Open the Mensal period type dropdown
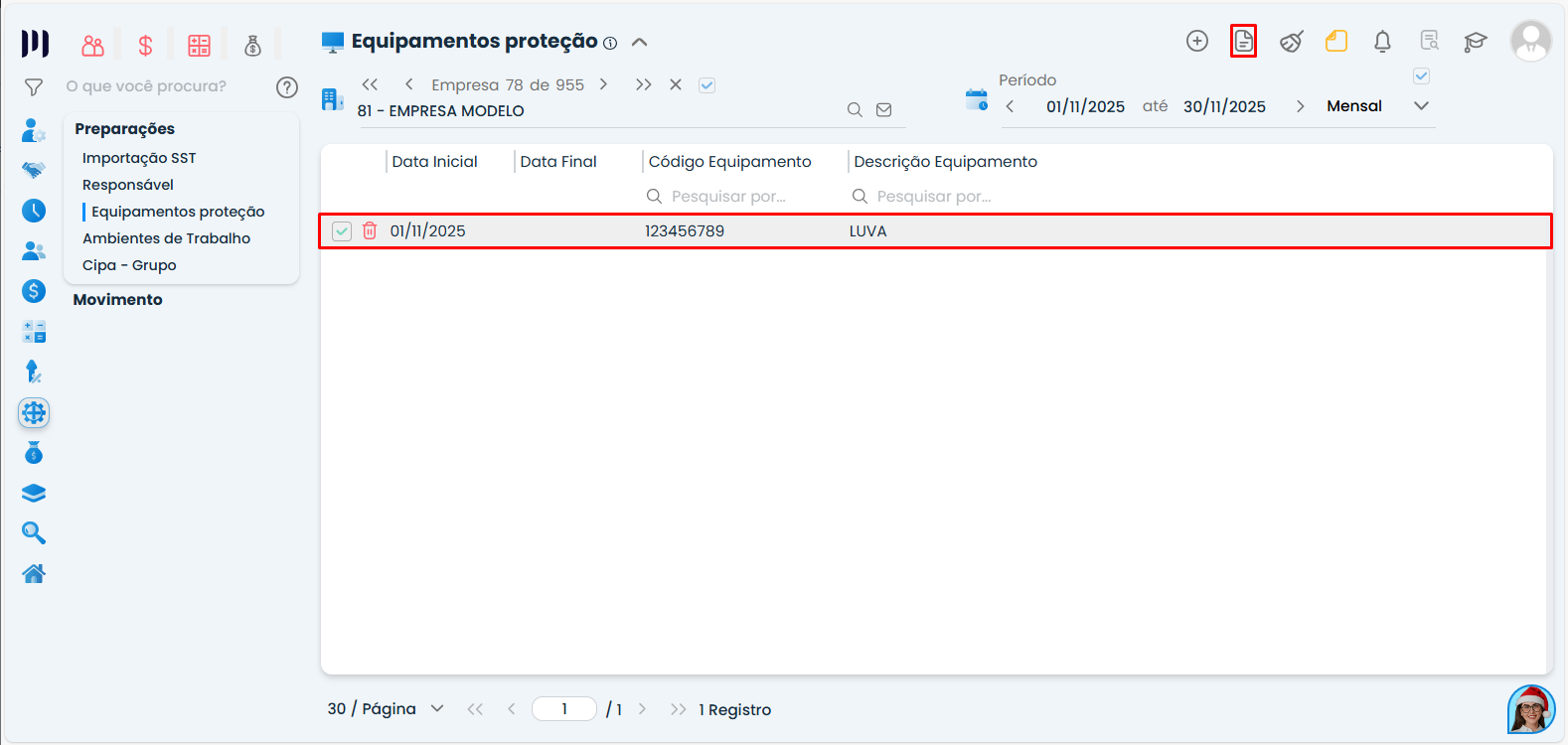This screenshot has height=745, width=1568. [1378, 106]
